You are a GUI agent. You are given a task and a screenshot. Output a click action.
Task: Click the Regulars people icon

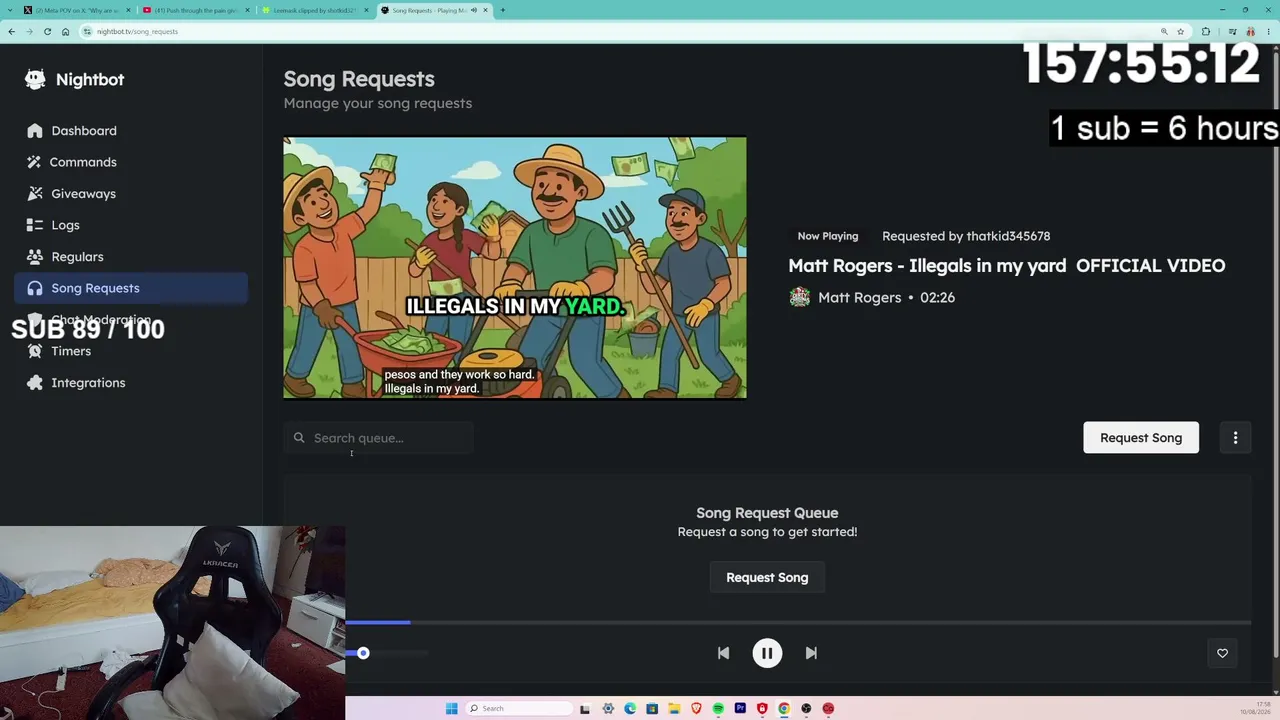click(35, 256)
